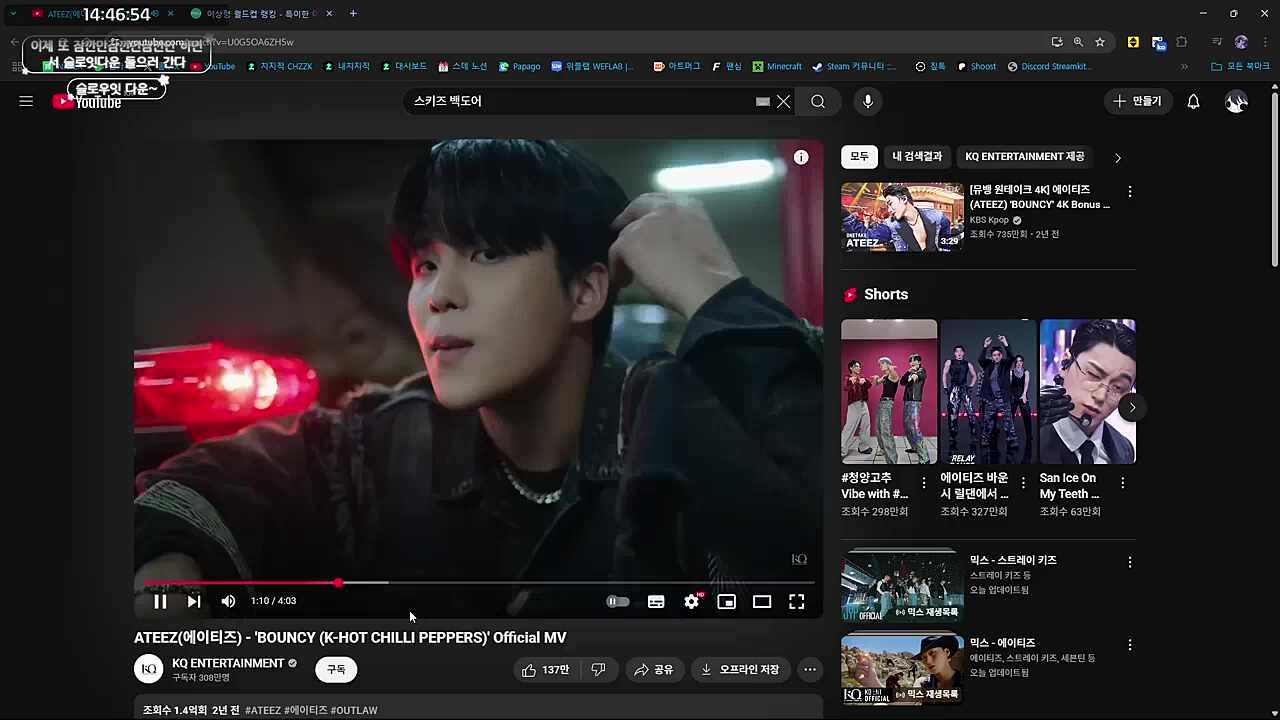
Task: Toggle subtitles/closed captions
Action: [656, 601]
